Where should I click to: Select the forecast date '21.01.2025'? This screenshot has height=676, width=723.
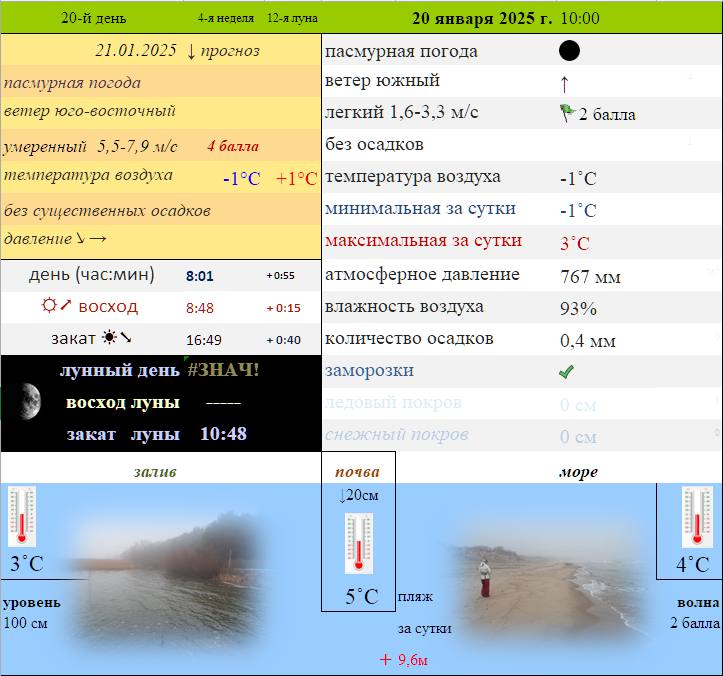click(136, 50)
